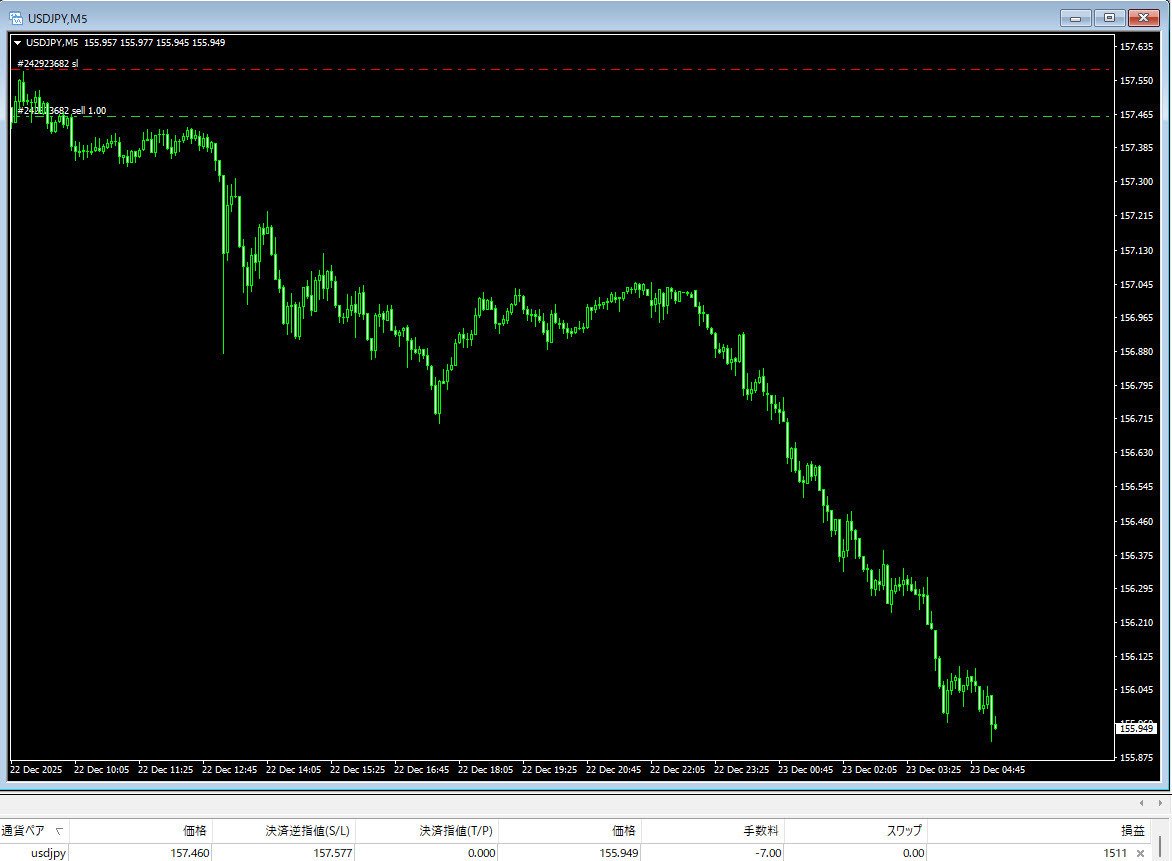Viewport: 1172px width, 861px height.
Task: Click the 23 Dec 04:45 time axis label
Action: pos(999,770)
